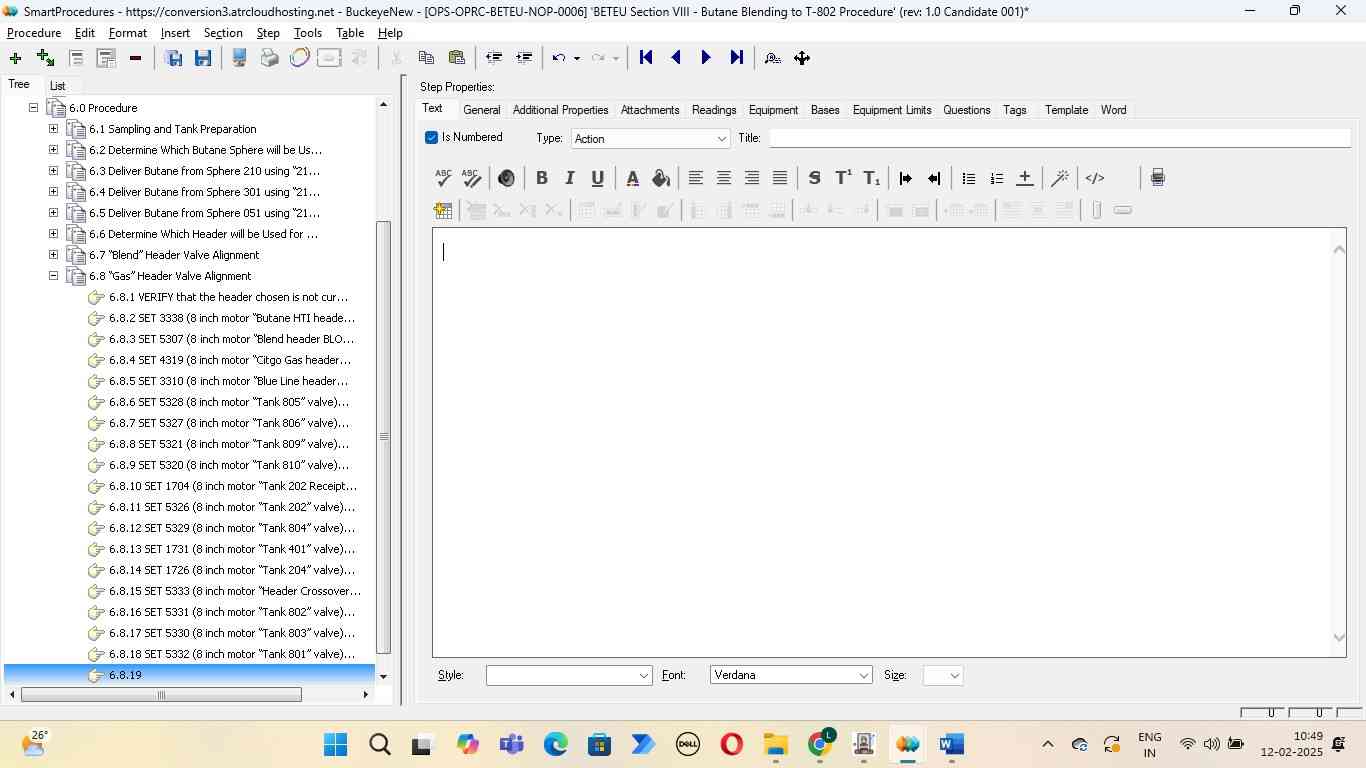Open the fill bucket highlight color
1366x768 pixels.
coord(661,178)
